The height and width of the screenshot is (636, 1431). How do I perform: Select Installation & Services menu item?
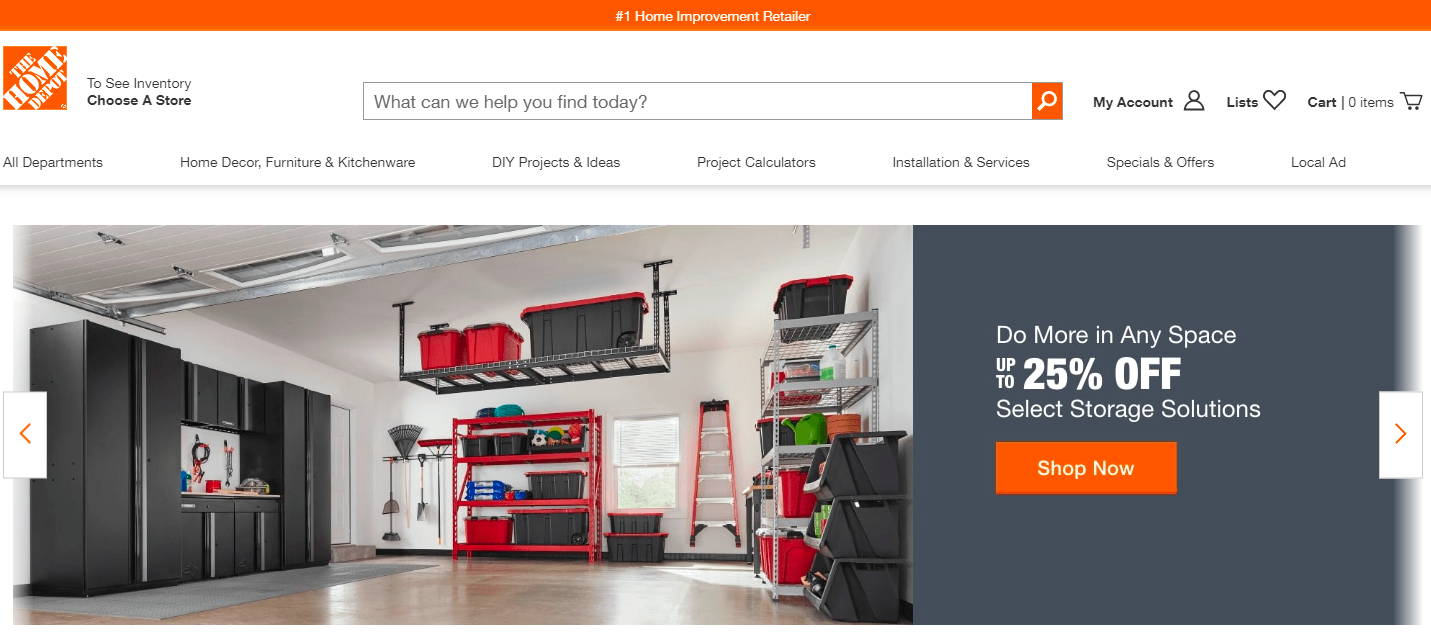coord(961,162)
